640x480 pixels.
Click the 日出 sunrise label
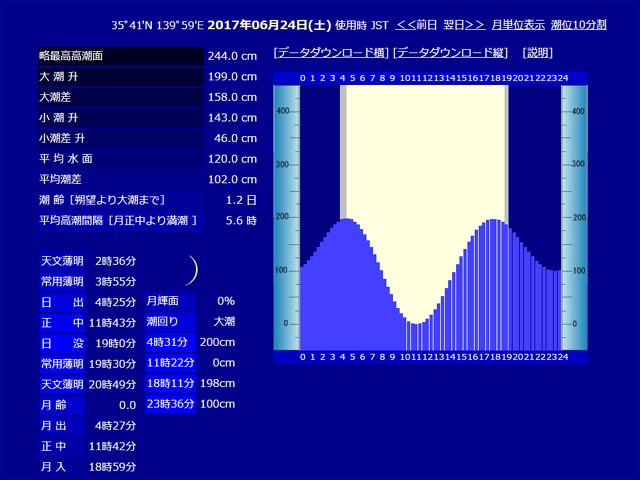coord(62,302)
